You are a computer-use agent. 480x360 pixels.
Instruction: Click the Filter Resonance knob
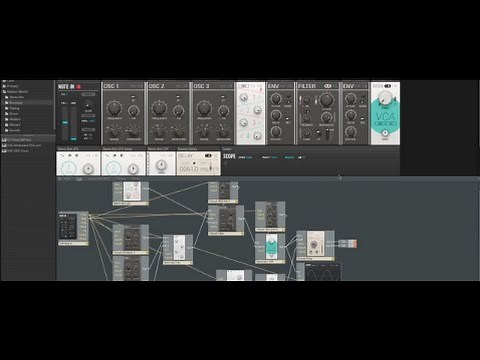(x=326, y=117)
